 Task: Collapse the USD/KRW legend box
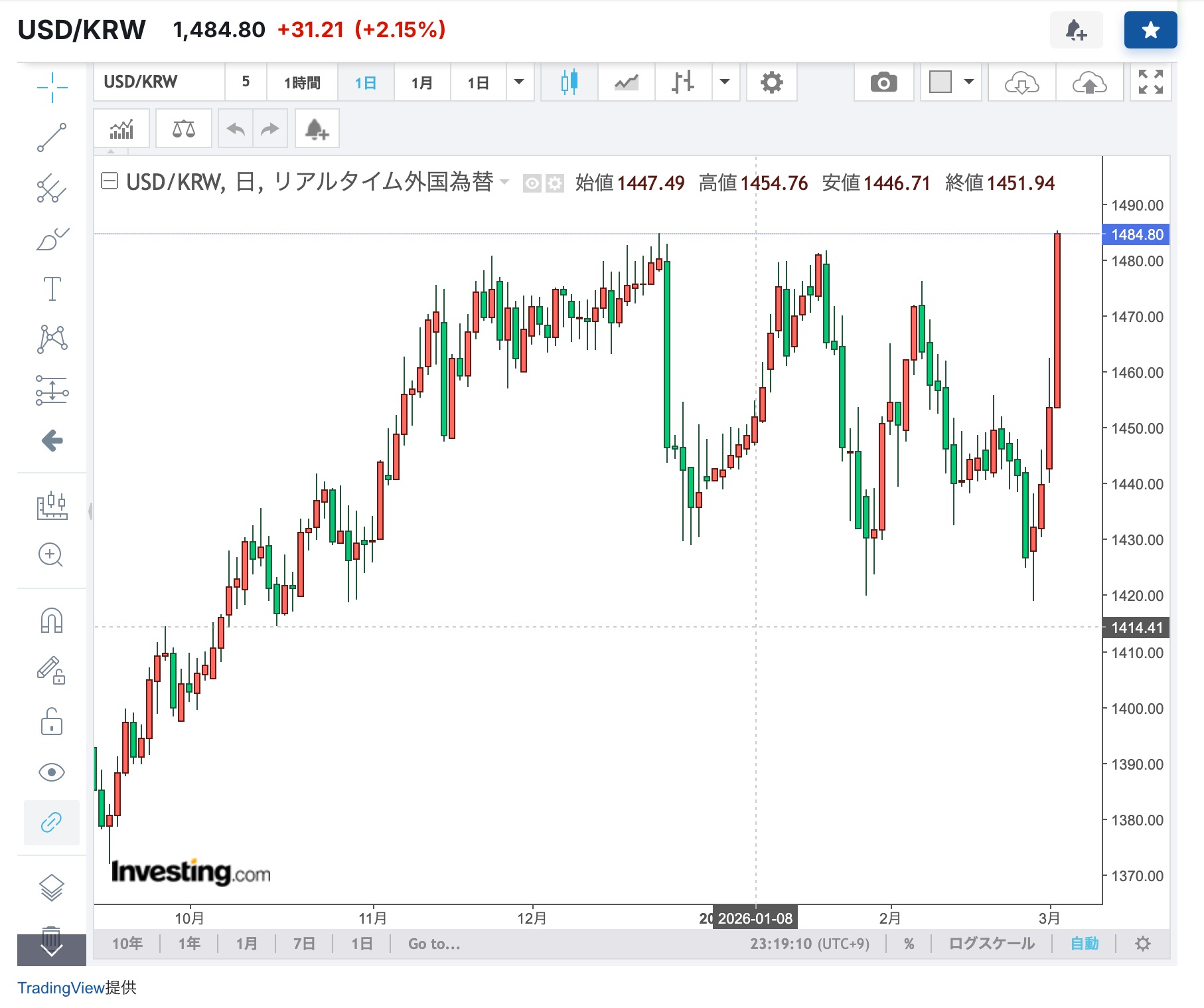pyautogui.click(x=109, y=181)
